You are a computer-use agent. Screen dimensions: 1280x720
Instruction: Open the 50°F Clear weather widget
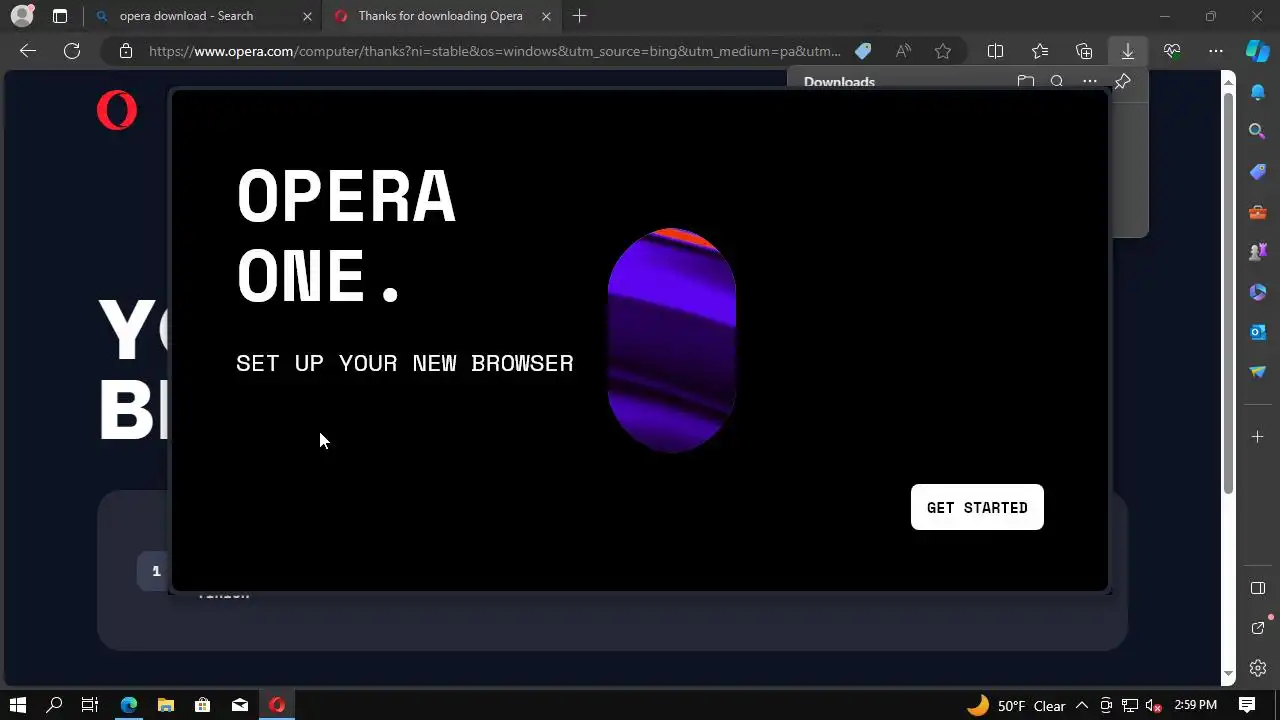(x=1016, y=706)
